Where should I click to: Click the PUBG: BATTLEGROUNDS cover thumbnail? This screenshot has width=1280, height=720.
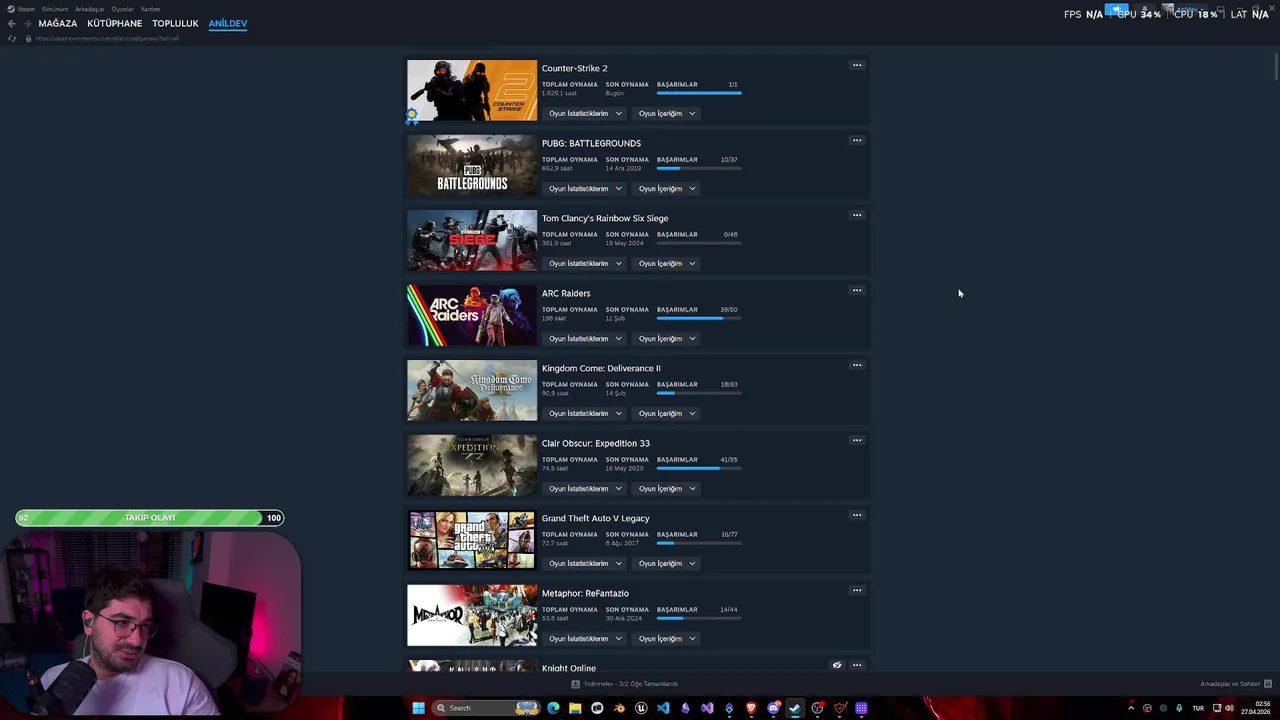click(472, 165)
